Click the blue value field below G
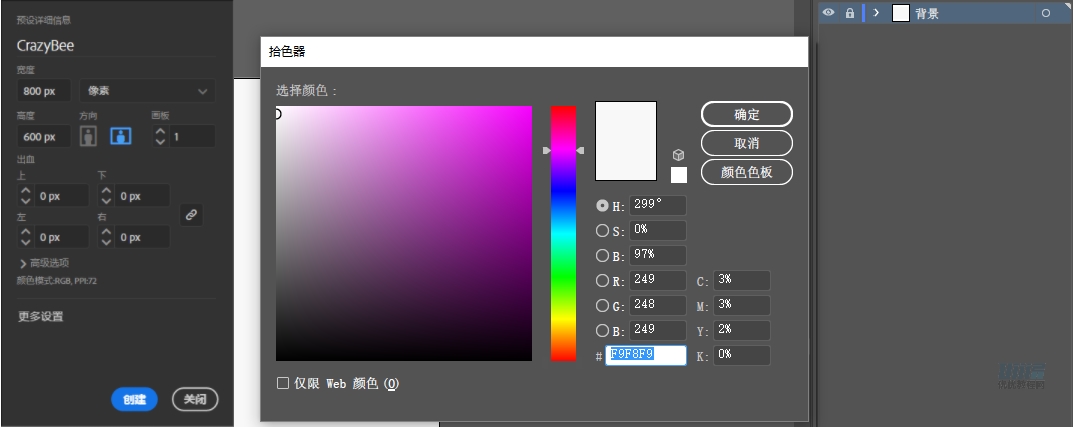 point(658,330)
